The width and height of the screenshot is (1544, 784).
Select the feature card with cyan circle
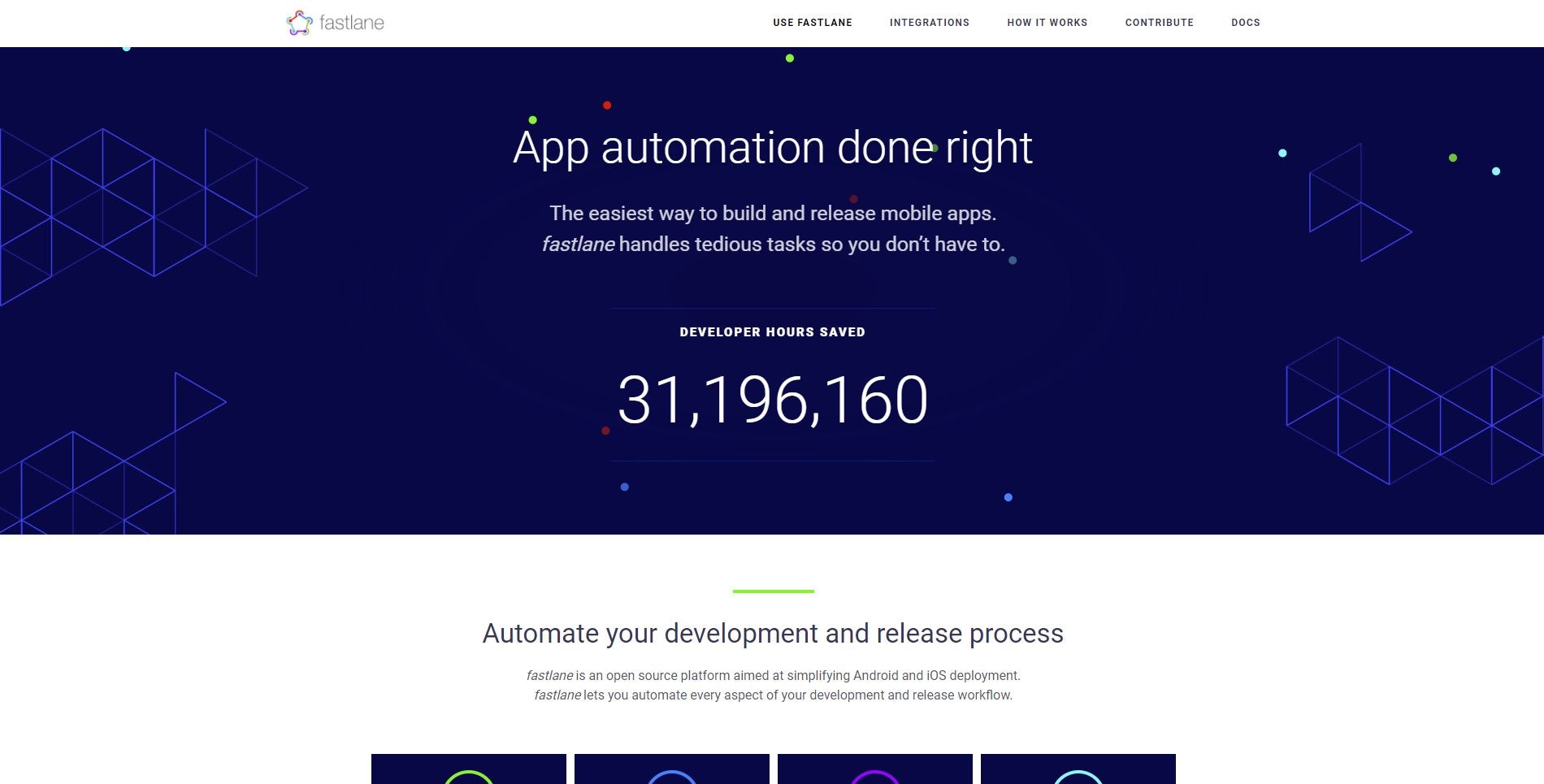point(1078,769)
